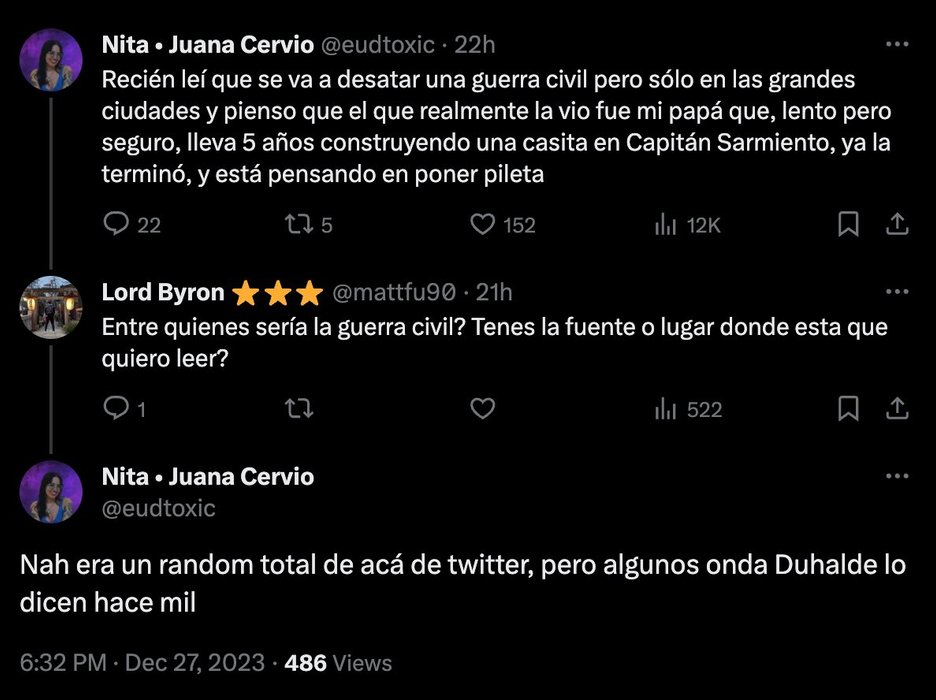
Task: Bookmark Lord Byron's reply
Action: click(x=848, y=409)
